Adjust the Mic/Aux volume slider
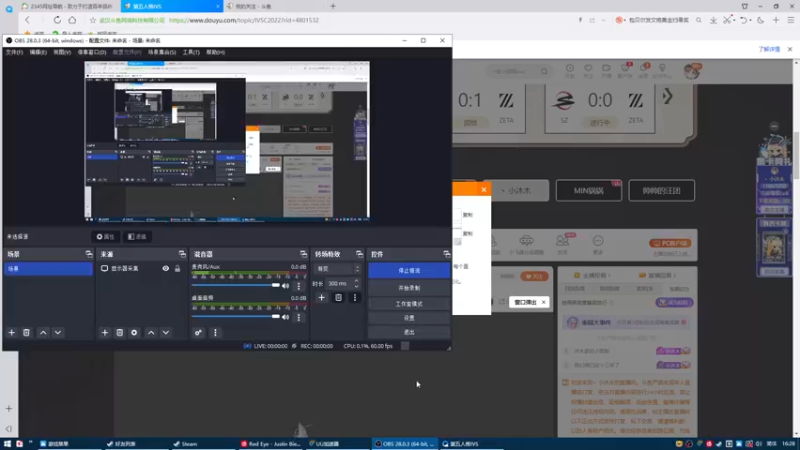This screenshot has width=800, height=450. tap(236, 286)
